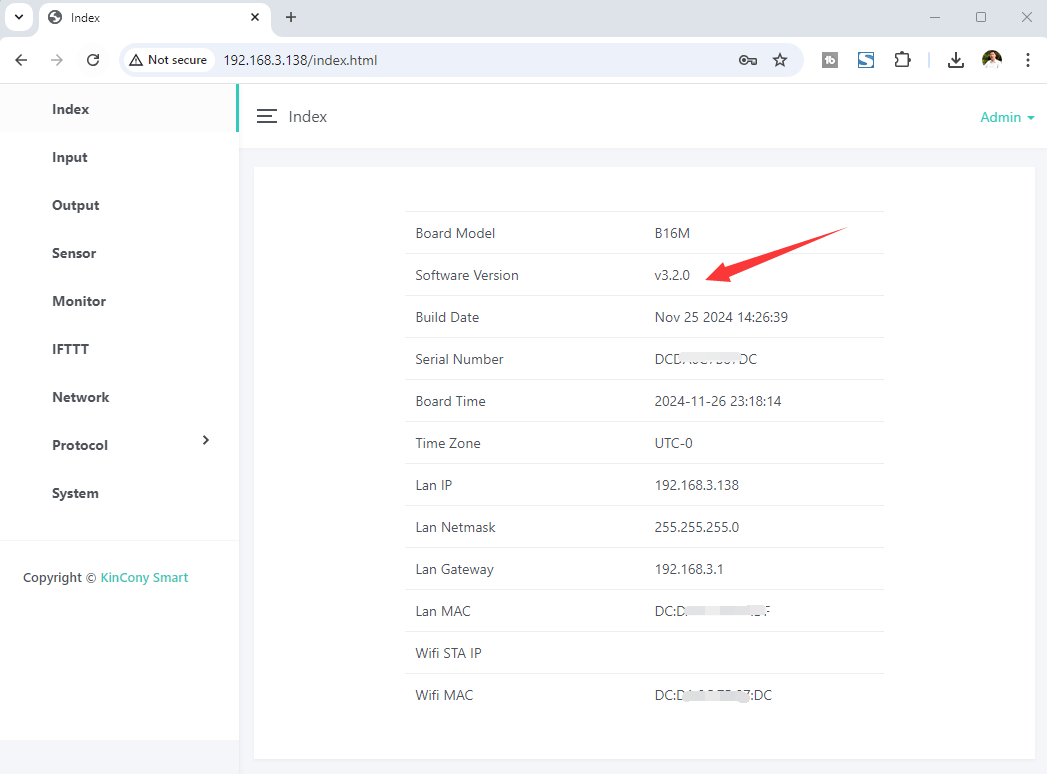Bookmark this page with the star icon

coord(780,60)
